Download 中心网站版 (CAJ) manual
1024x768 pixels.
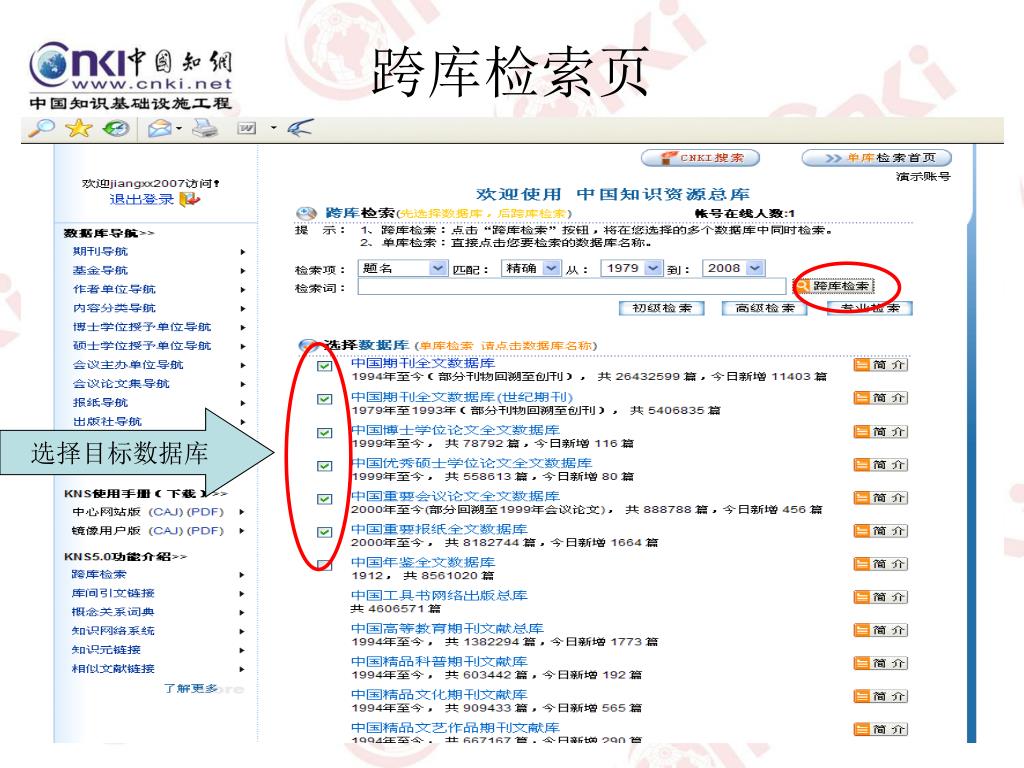pos(166,512)
